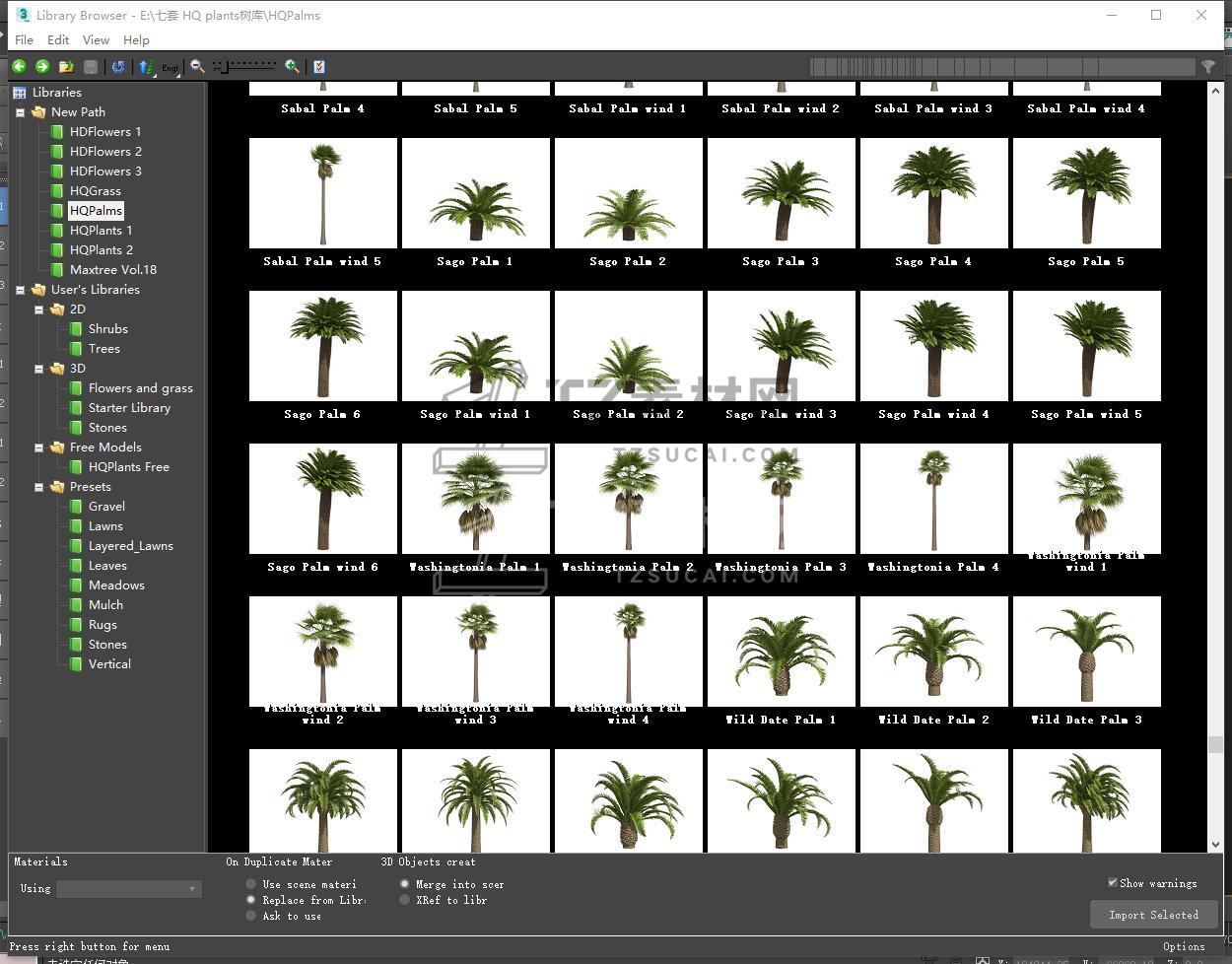This screenshot has height=964, width=1232.
Task: Click the filter funnel icon
Action: point(1207,66)
